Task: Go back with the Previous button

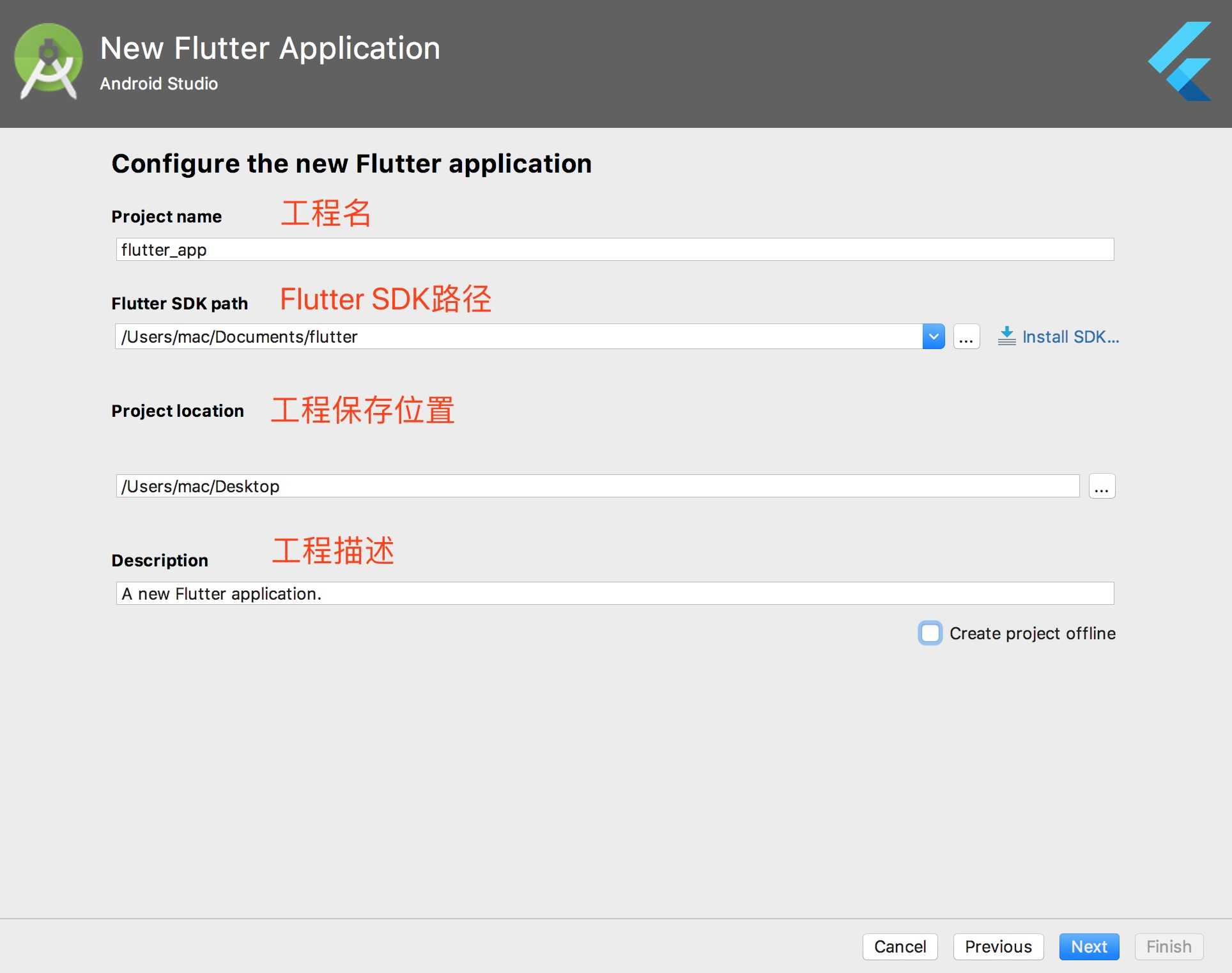Action: coord(998,946)
